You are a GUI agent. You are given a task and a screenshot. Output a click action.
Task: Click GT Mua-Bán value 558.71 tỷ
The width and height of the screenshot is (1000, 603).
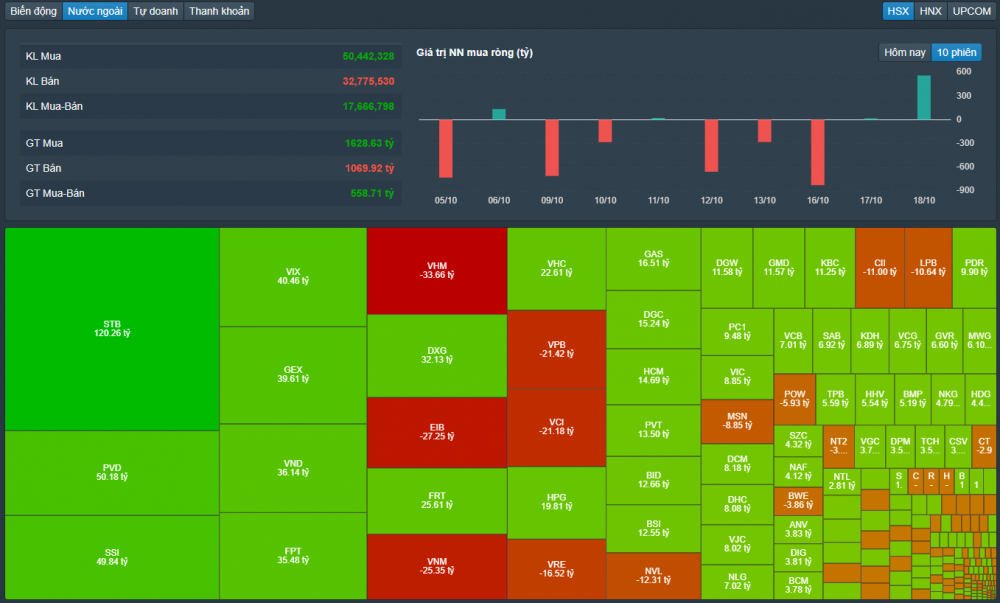pyautogui.click(x=372, y=193)
